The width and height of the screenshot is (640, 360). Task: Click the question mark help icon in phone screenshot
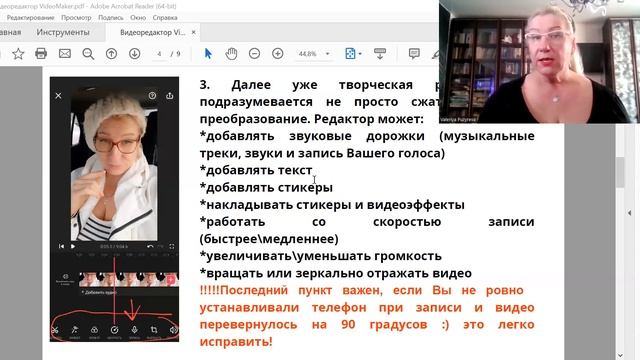coord(152,96)
